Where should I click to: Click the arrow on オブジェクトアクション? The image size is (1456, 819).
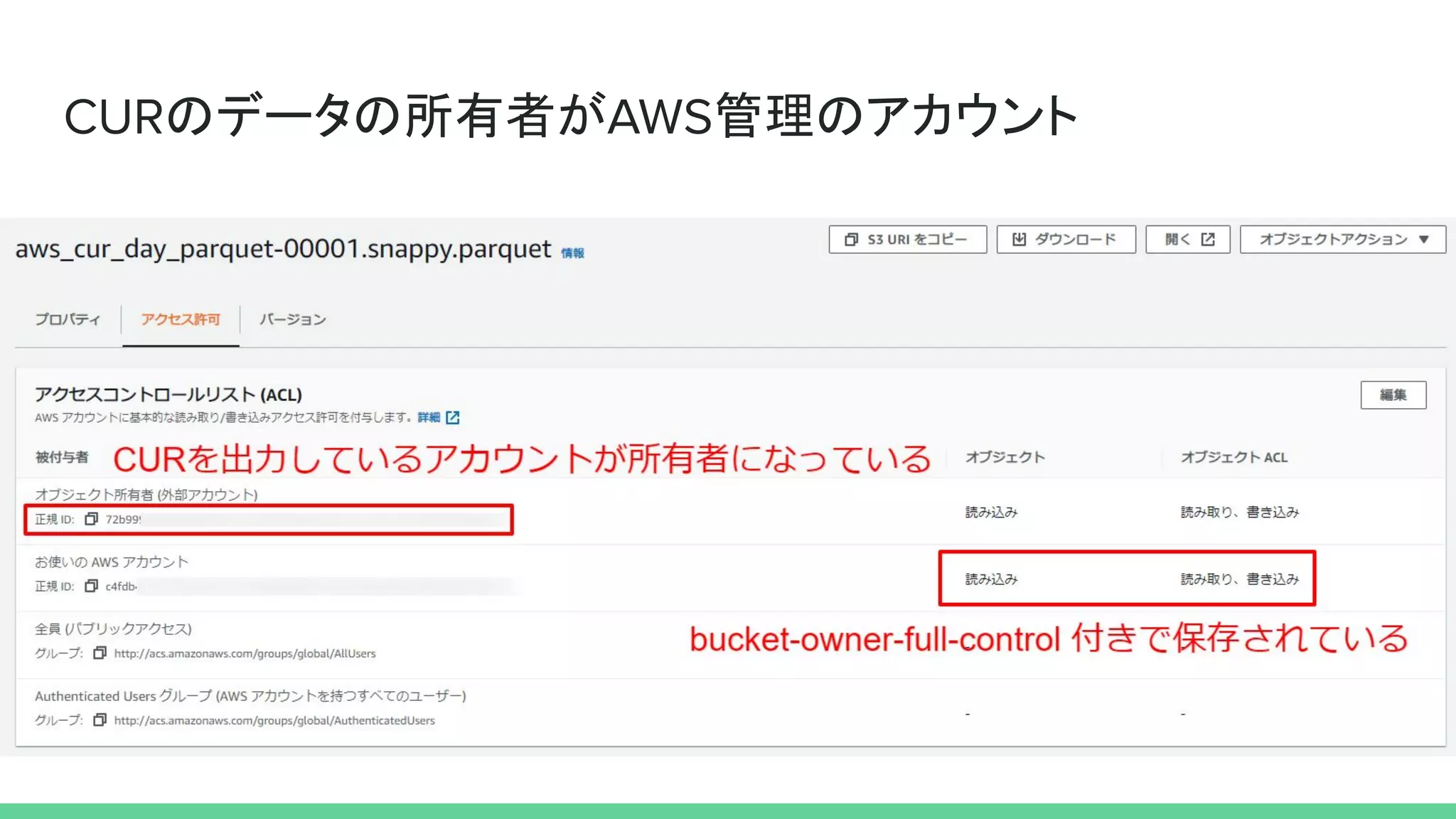[1423, 240]
